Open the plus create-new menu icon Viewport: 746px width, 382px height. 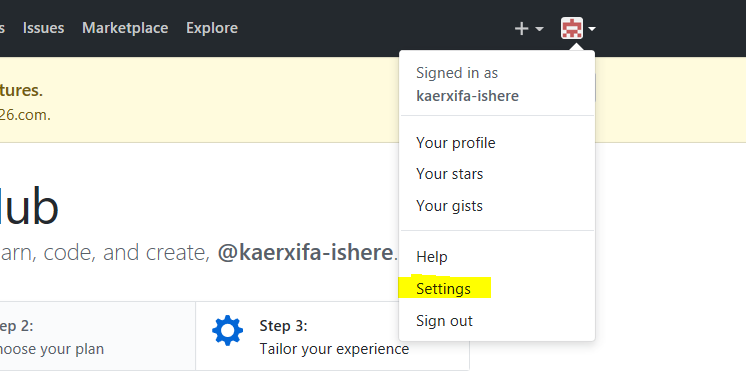(521, 29)
